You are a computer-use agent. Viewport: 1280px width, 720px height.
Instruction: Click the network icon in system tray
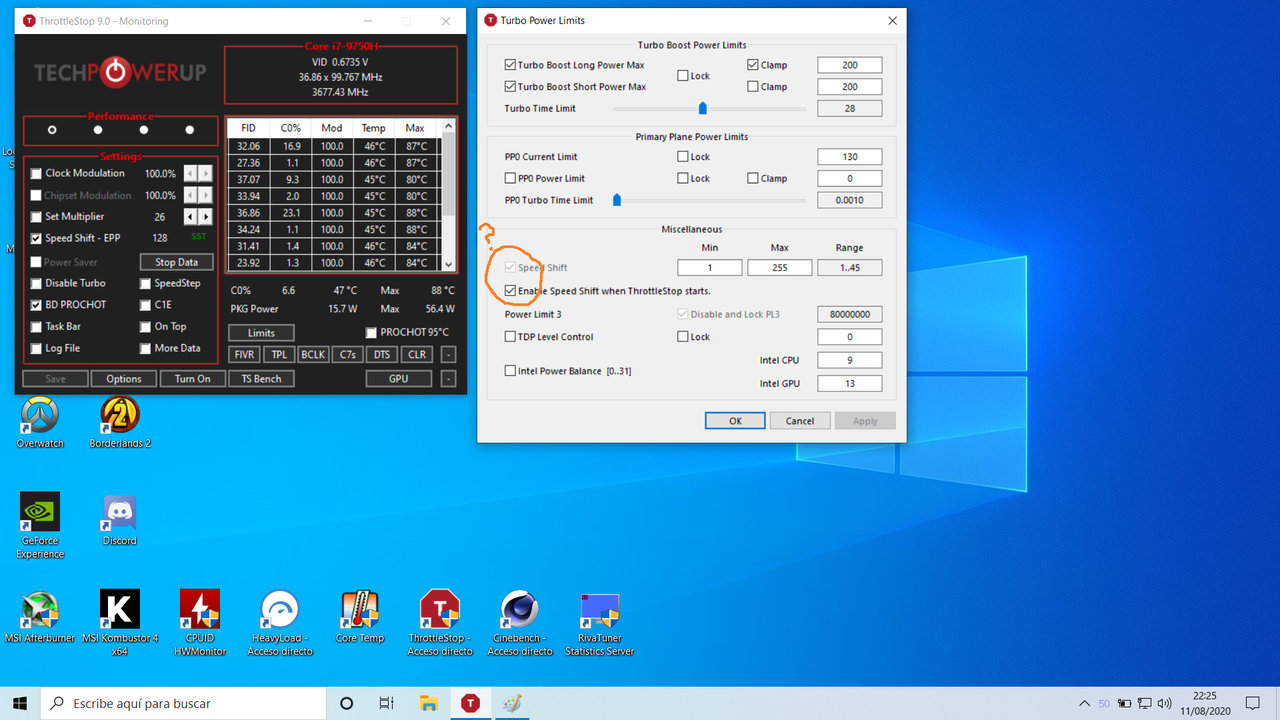(x=1146, y=703)
